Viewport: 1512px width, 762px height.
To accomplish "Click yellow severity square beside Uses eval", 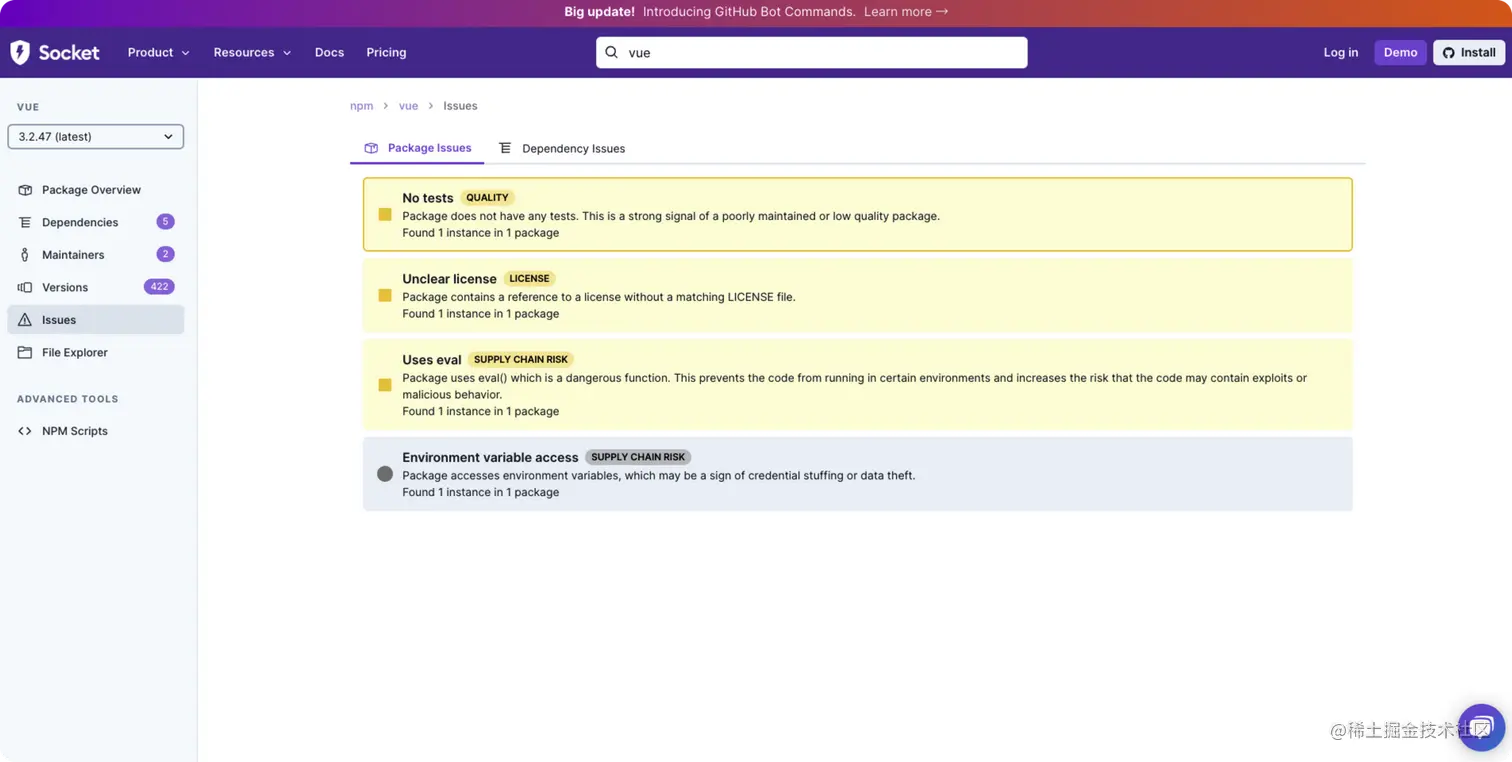I will 385,385.
